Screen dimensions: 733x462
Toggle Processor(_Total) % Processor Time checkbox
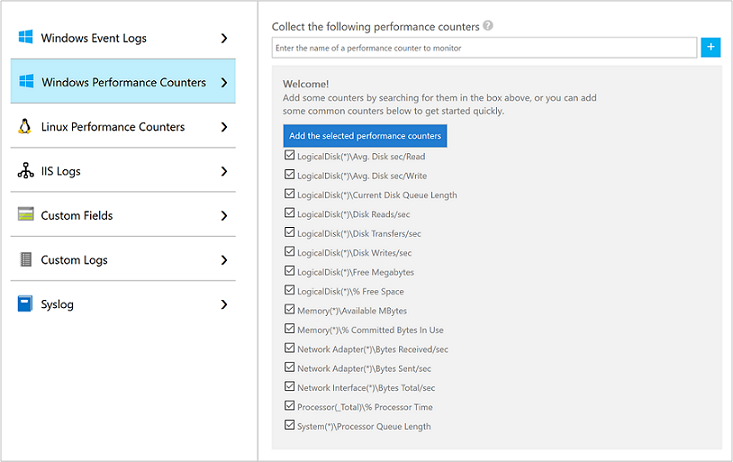click(x=289, y=407)
